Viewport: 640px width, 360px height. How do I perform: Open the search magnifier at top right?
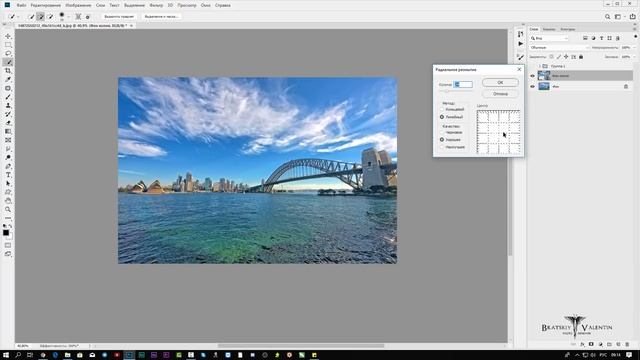(607, 17)
